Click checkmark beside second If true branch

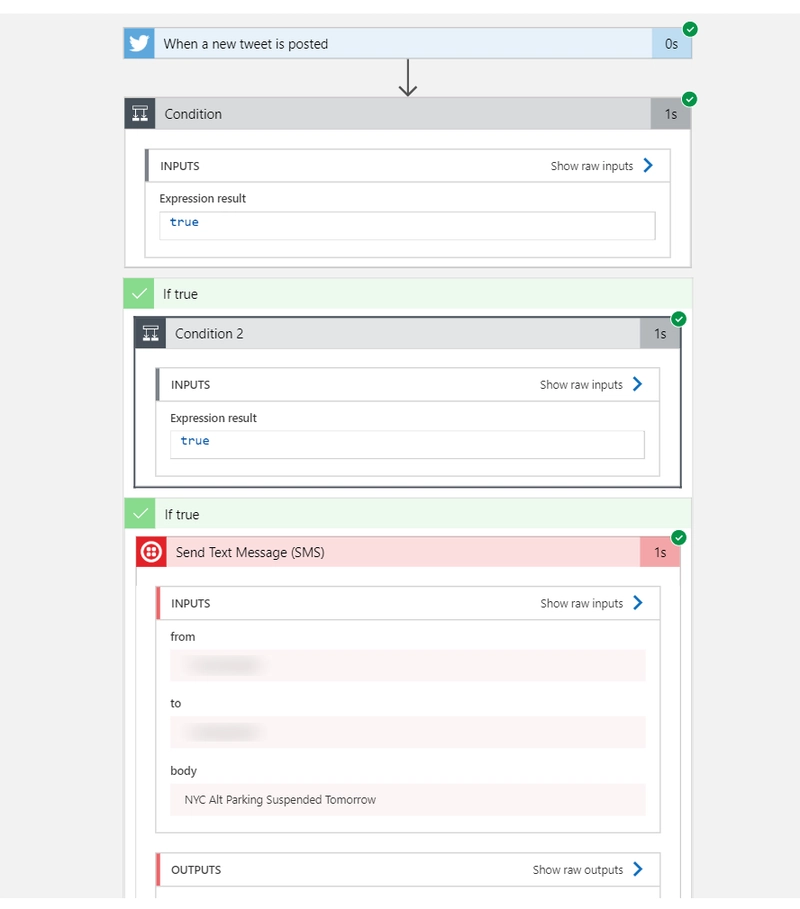pos(140,514)
